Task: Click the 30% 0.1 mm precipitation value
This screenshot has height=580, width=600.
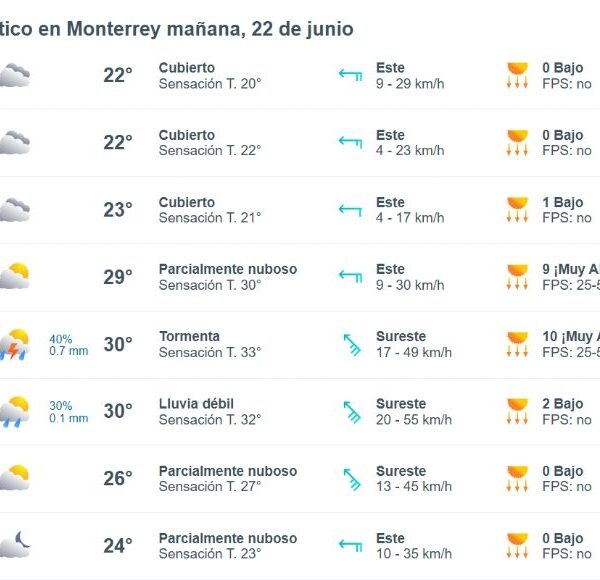Action: [68, 412]
